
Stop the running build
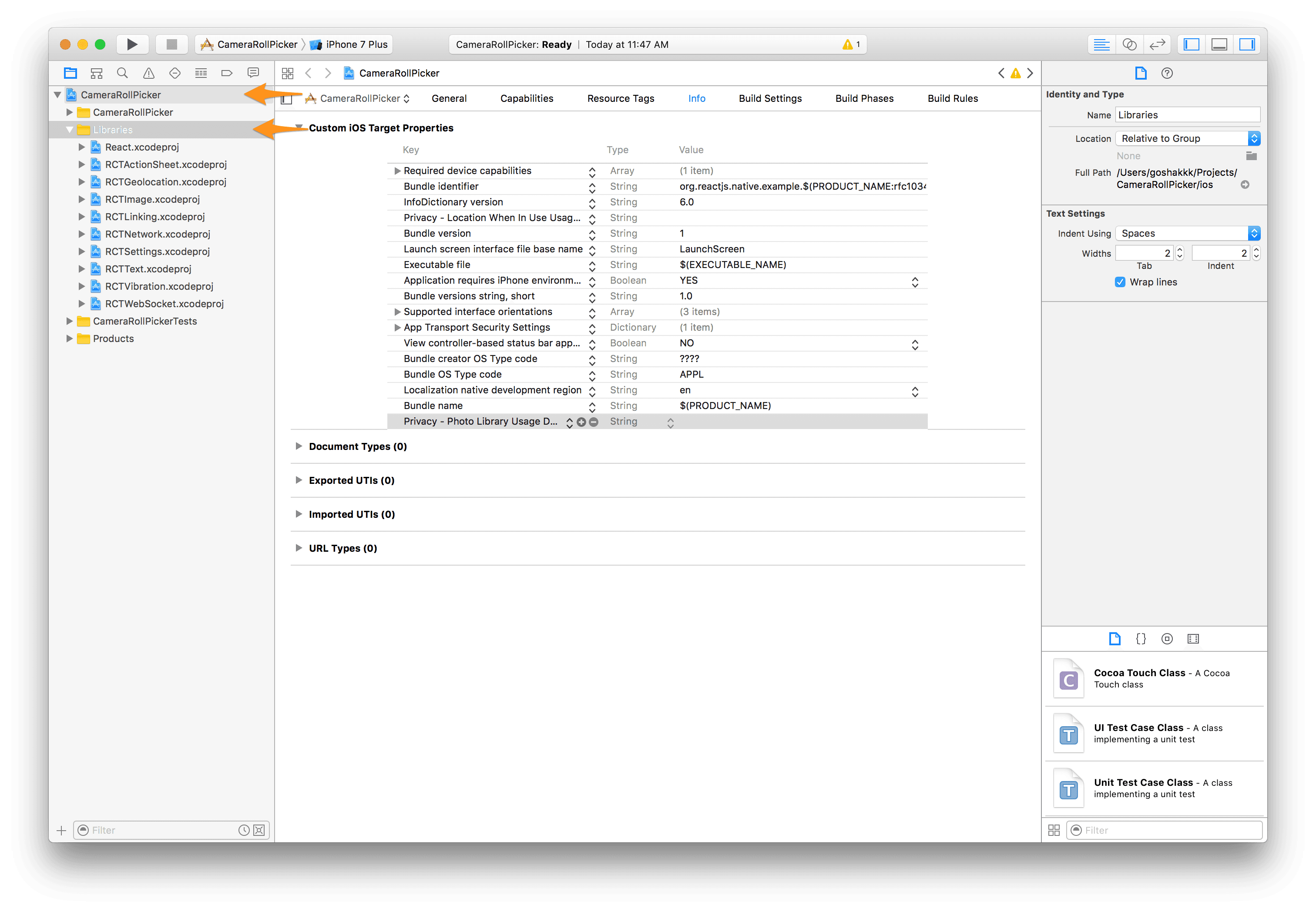pyautogui.click(x=171, y=44)
